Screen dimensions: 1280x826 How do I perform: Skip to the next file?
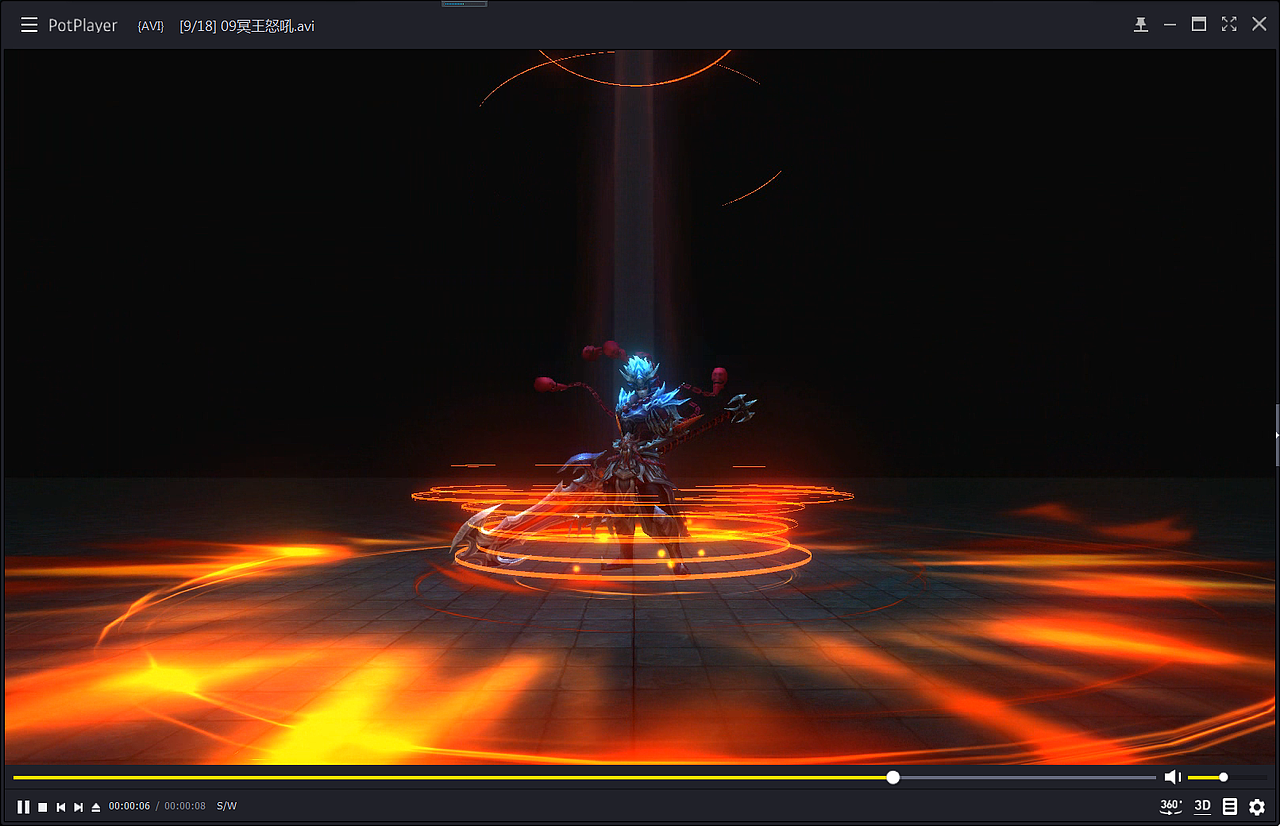[78, 807]
